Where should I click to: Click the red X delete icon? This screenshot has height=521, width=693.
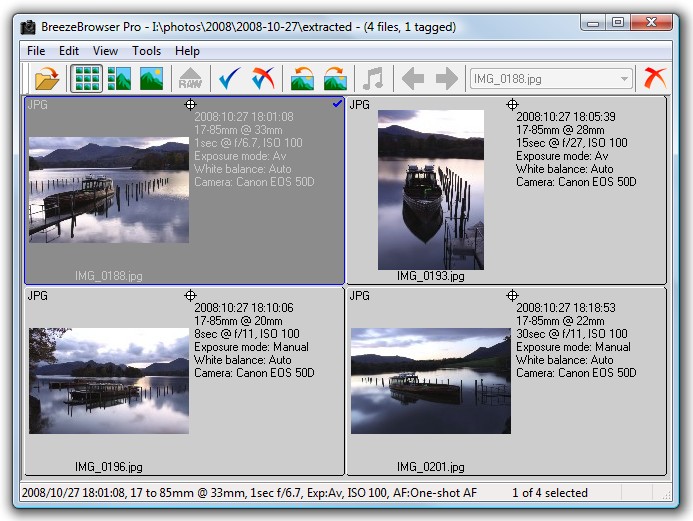tap(655, 79)
